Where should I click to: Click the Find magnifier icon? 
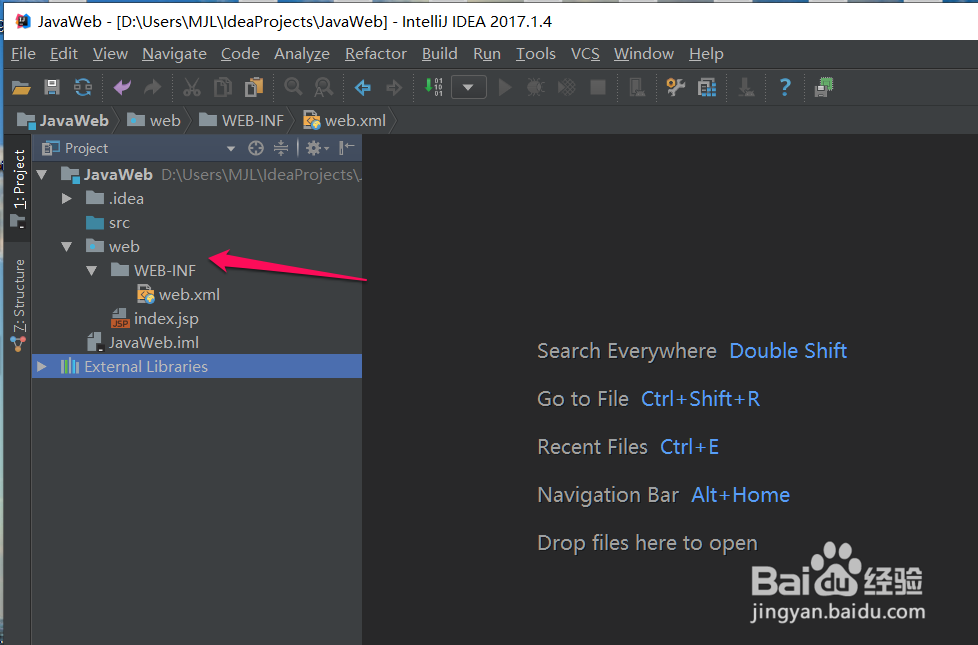[x=293, y=87]
